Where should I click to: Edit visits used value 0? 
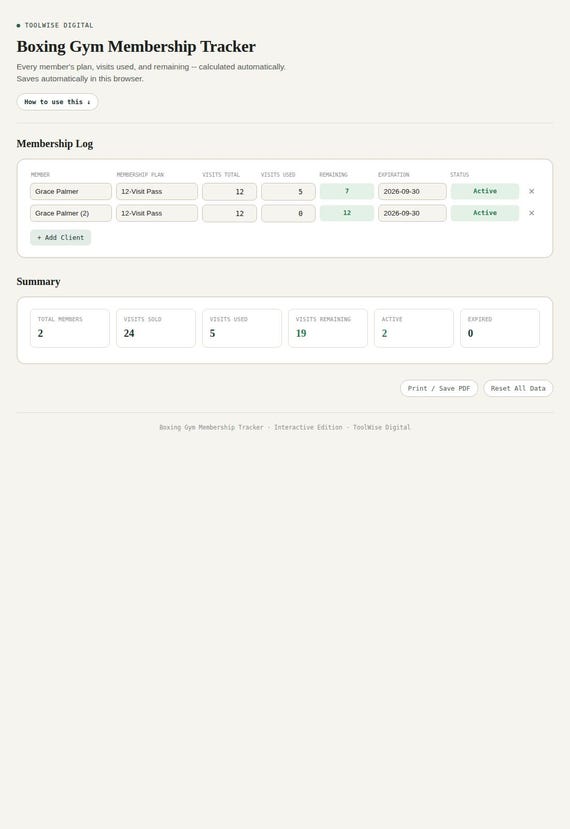pos(288,213)
